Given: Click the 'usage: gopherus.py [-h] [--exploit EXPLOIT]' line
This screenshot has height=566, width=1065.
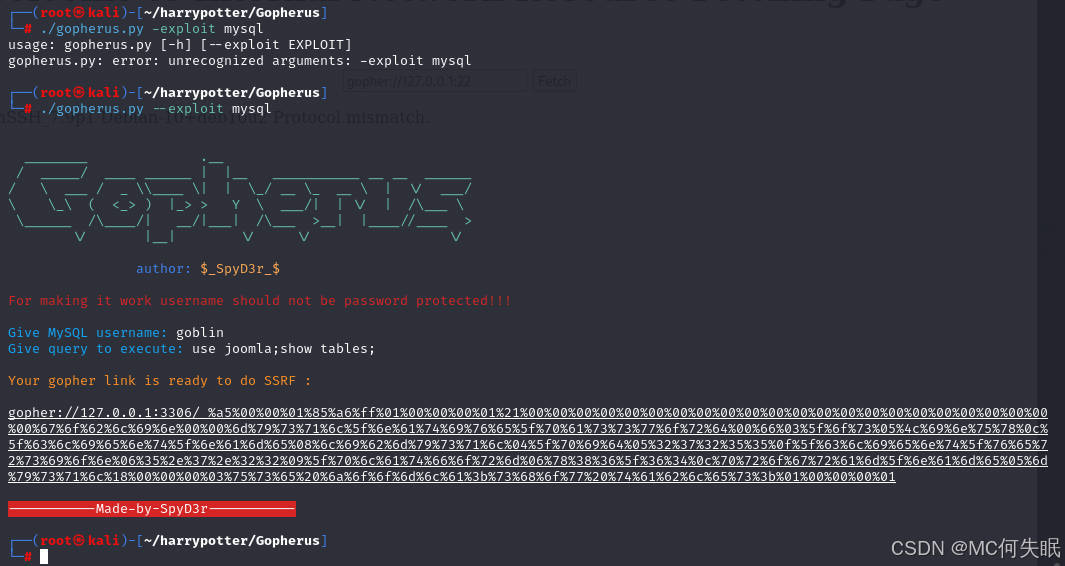Looking at the screenshot, I should pos(180,45).
